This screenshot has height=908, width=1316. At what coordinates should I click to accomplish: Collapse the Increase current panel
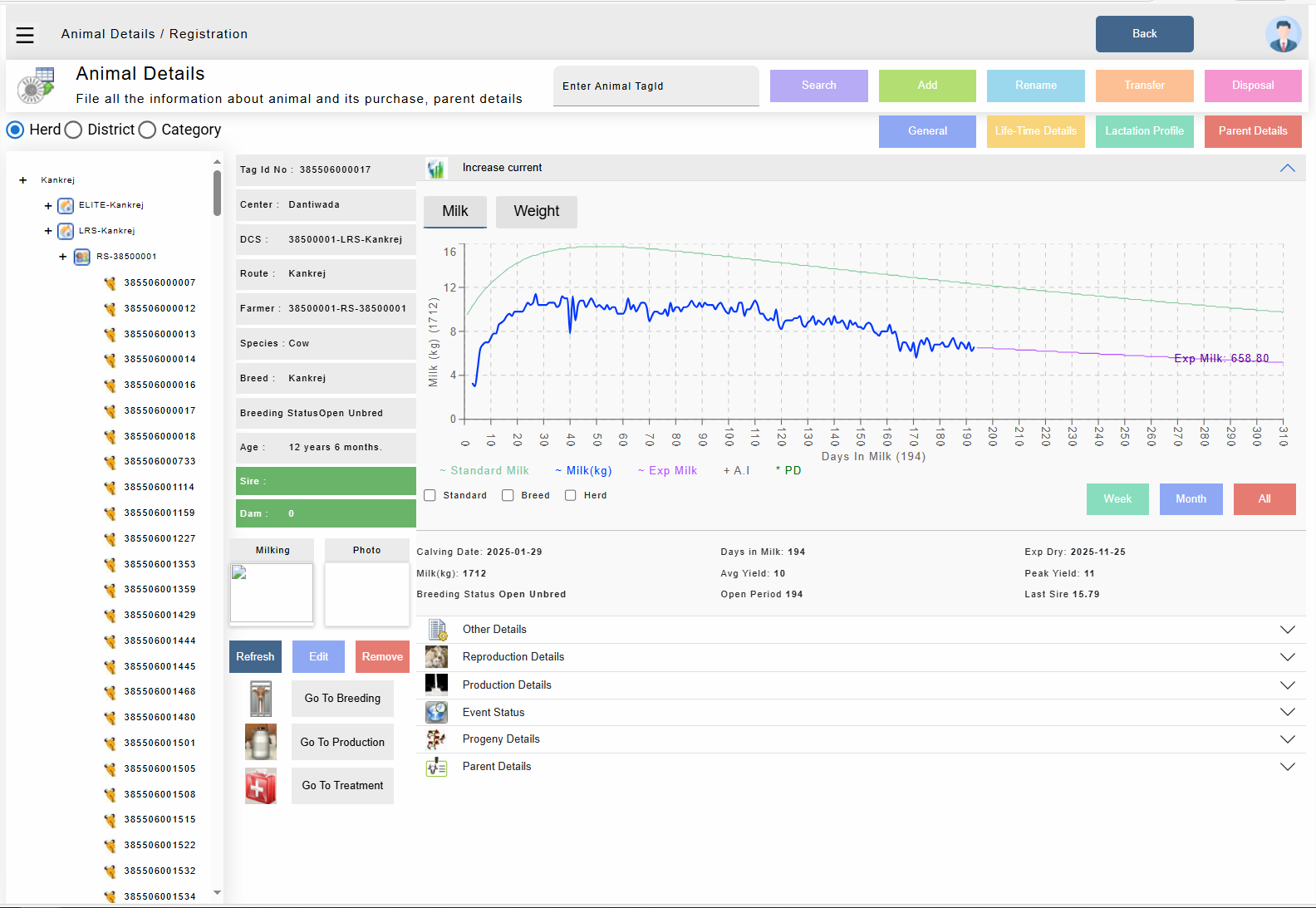(1287, 169)
